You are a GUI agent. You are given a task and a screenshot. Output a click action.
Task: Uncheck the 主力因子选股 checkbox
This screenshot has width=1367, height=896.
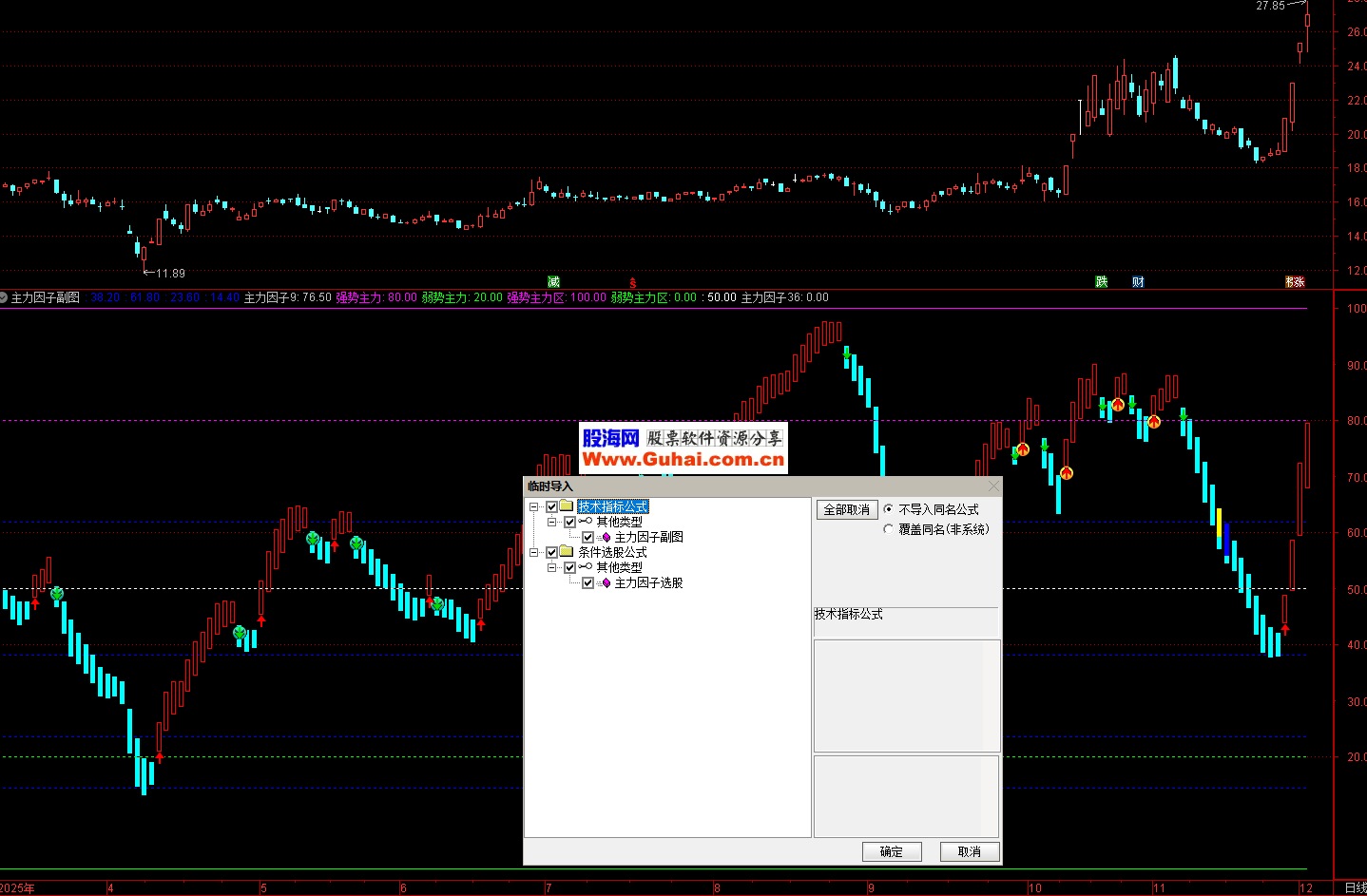(x=587, y=582)
